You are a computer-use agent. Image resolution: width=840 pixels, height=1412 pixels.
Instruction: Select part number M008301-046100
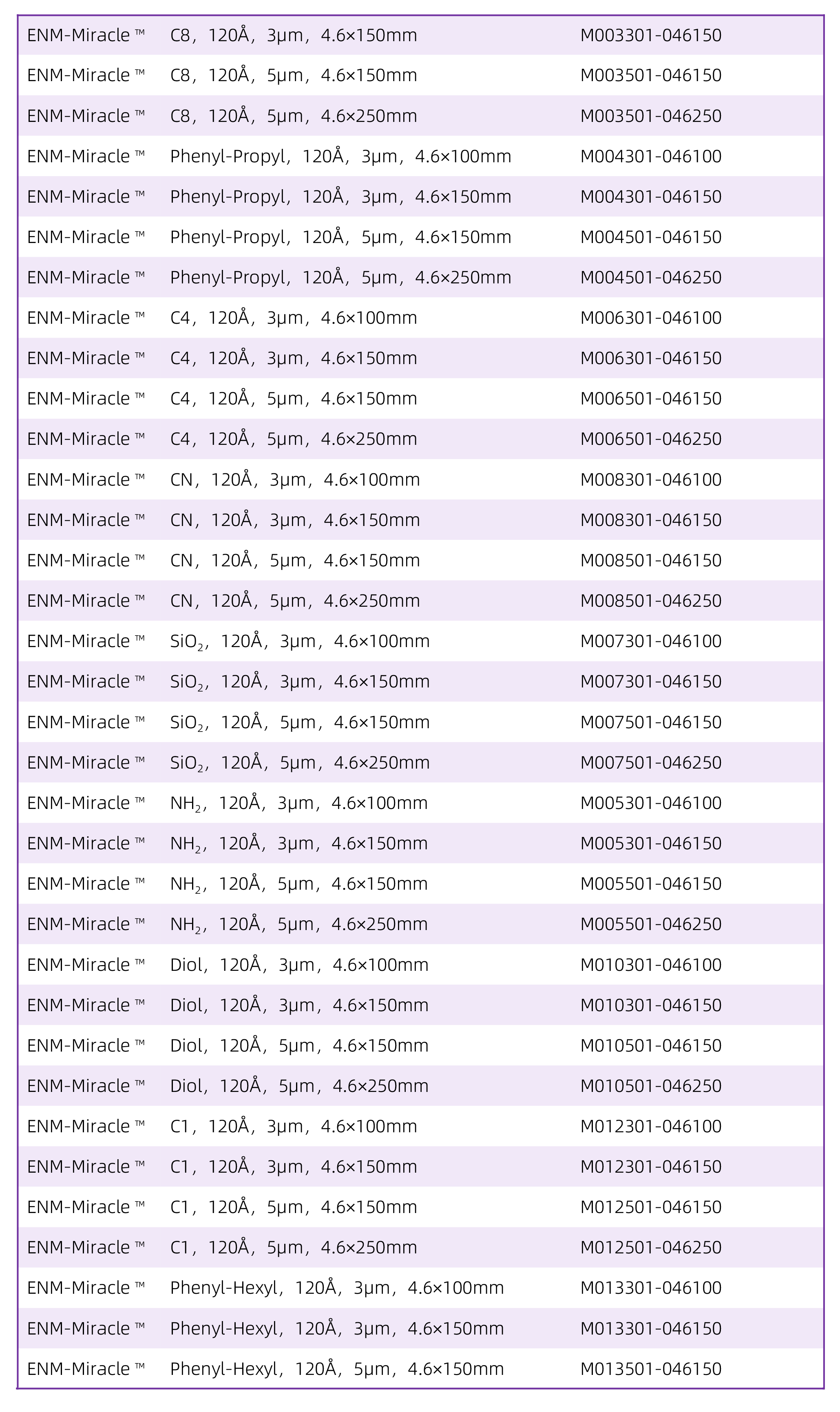pyautogui.click(x=650, y=480)
